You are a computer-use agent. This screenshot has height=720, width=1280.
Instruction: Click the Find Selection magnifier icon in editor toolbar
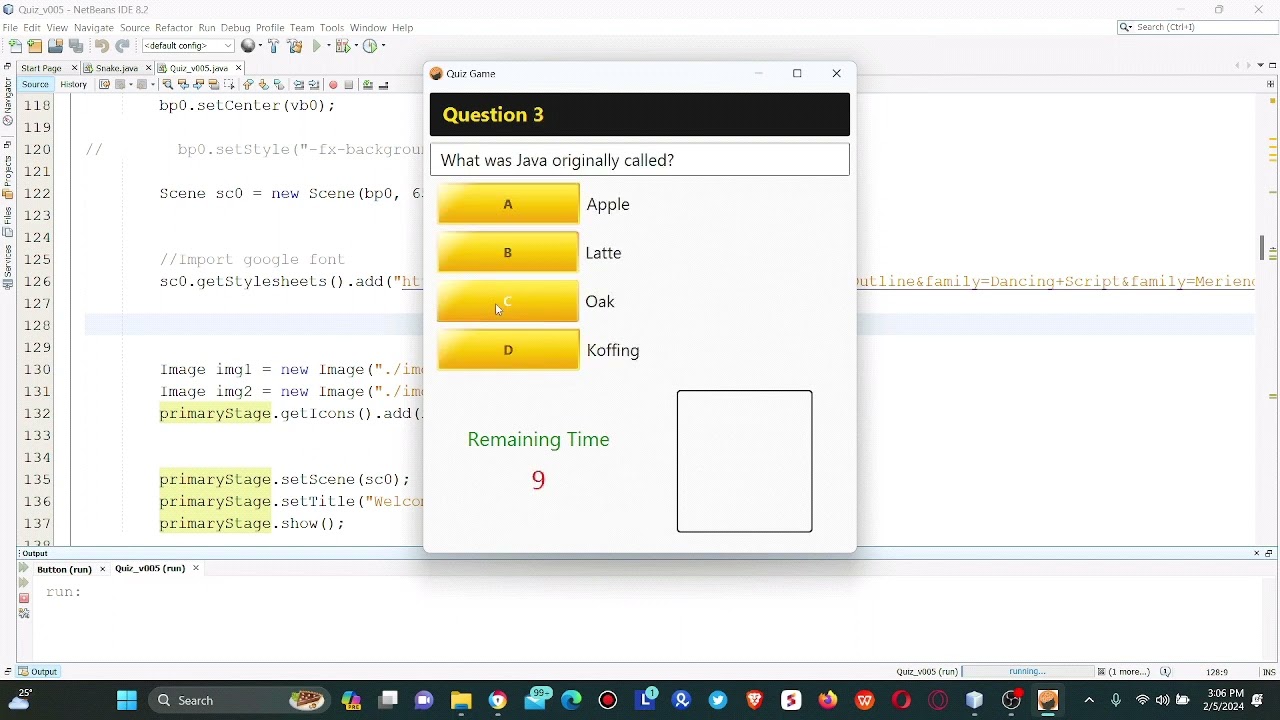tap(167, 85)
